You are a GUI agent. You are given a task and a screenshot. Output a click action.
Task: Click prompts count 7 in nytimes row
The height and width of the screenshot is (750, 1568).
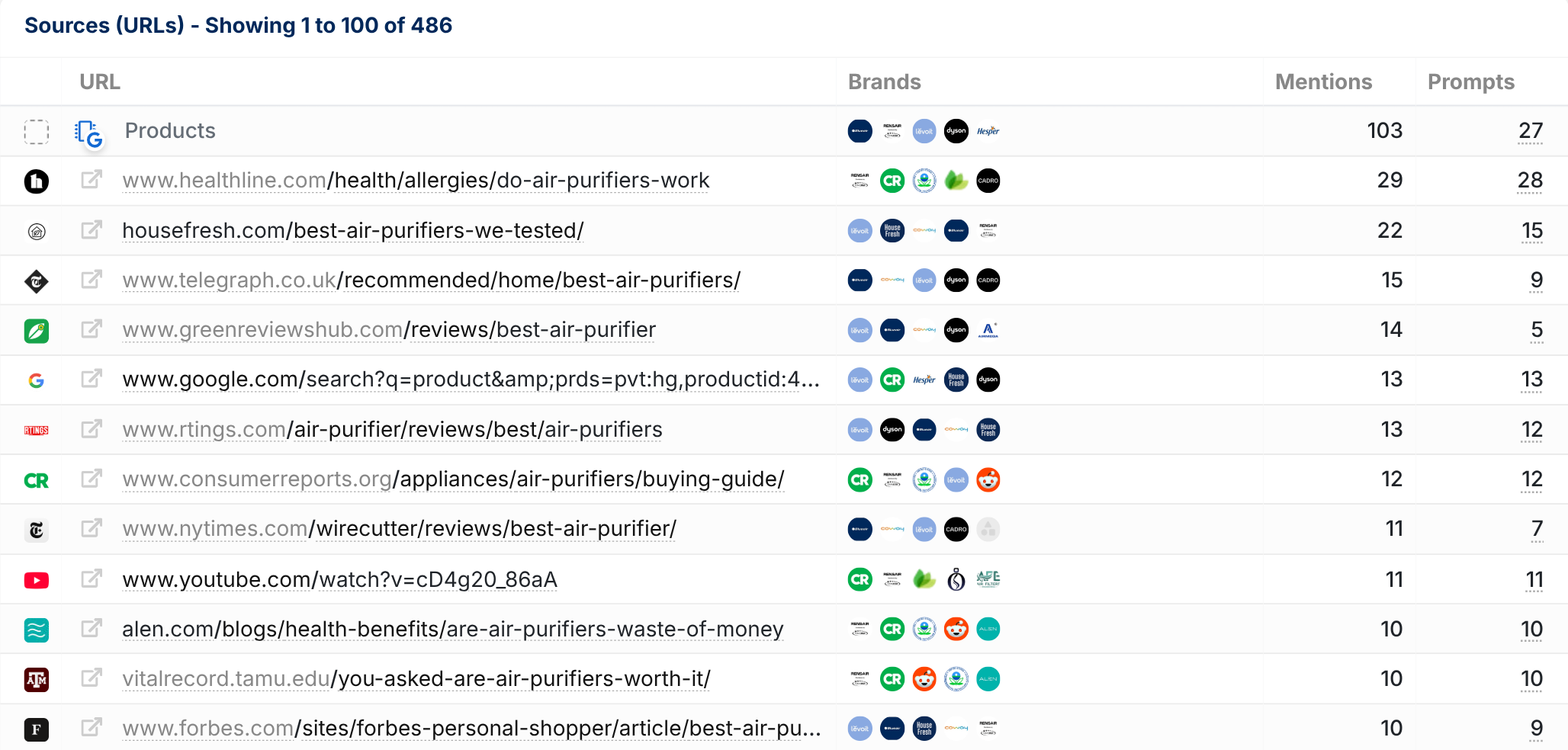pos(1537,529)
